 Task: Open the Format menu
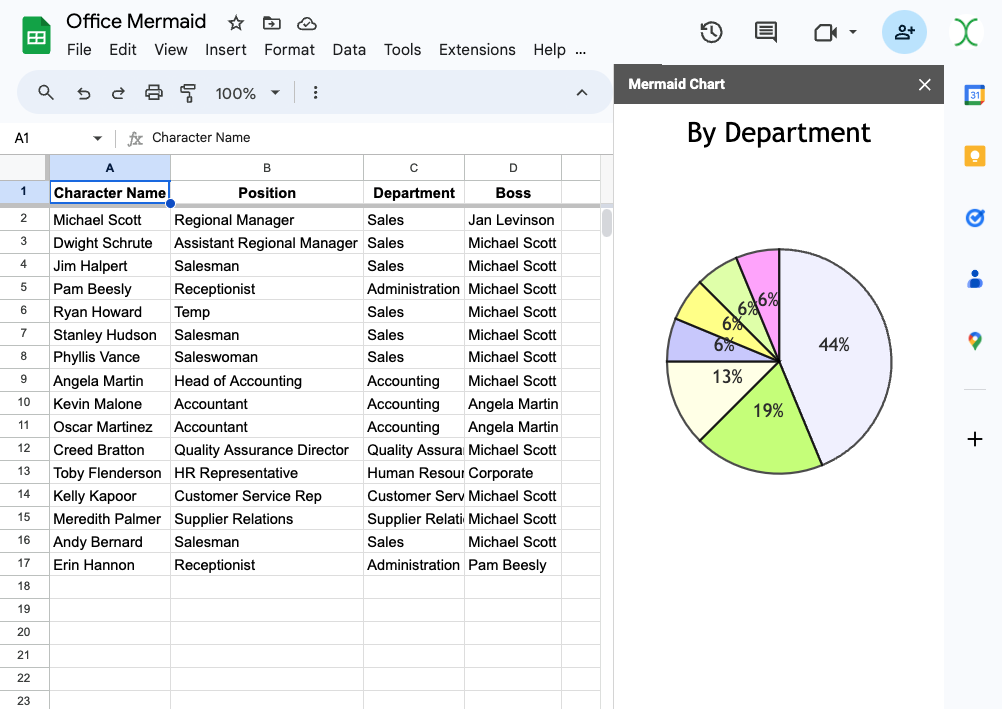[289, 50]
